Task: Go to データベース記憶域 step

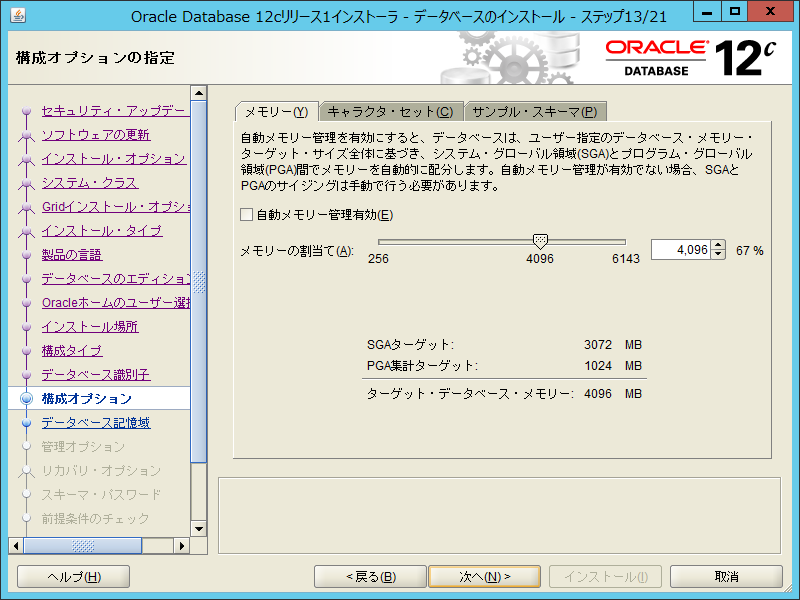Action: [x=96, y=423]
